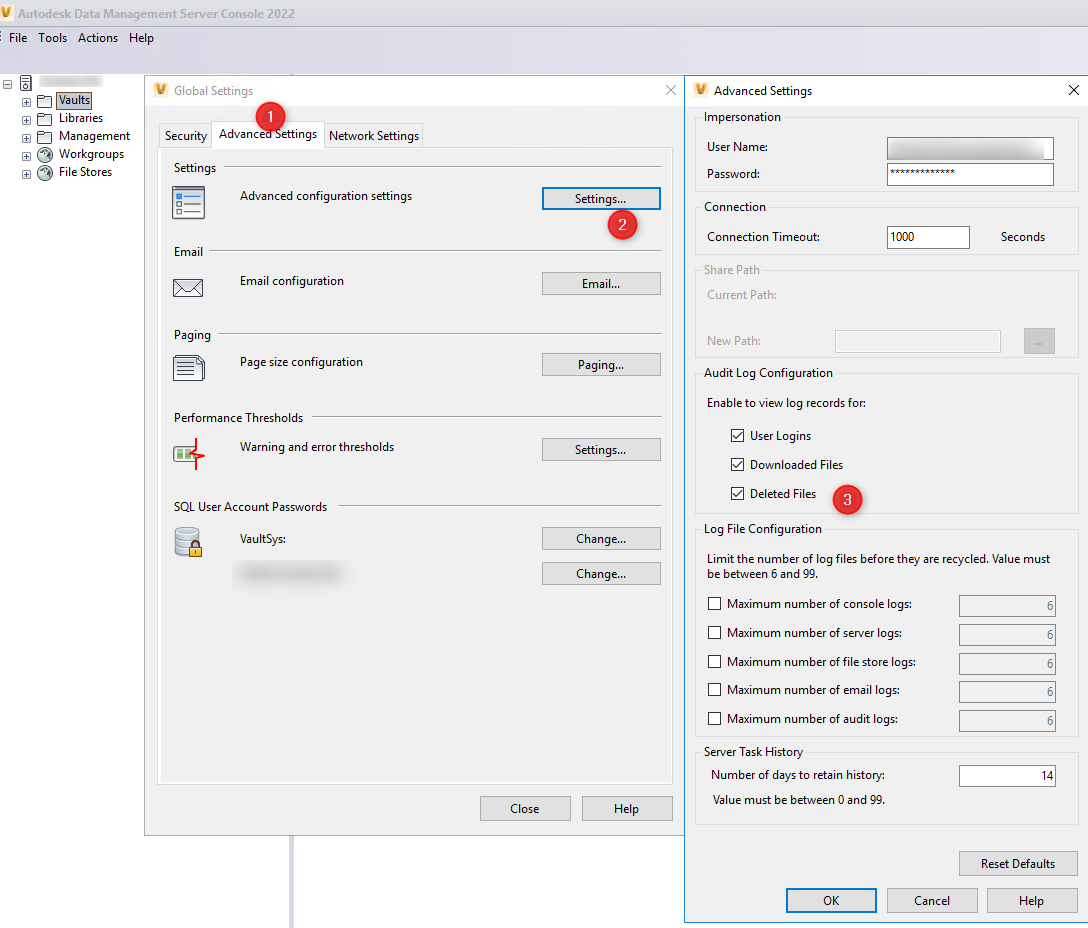The width and height of the screenshot is (1088, 928).
Task: Disable the Downloaded Files audit logging
Action: coord(738,464)
